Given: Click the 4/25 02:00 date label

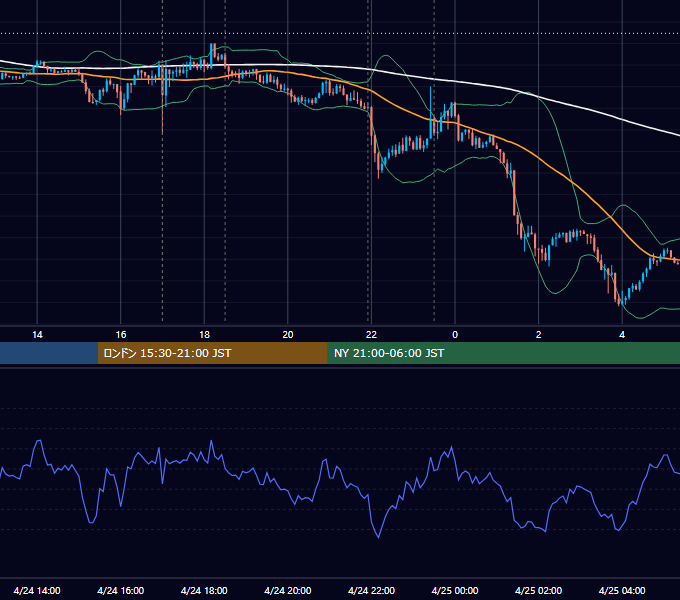Looking at the screenshot, I should click(x=538, y=590).
